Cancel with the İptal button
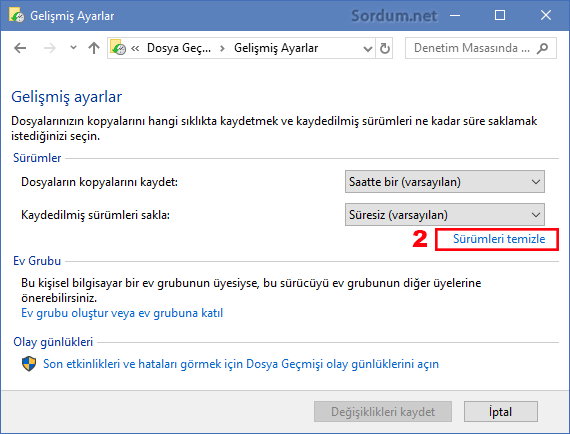 coord(501,412)
